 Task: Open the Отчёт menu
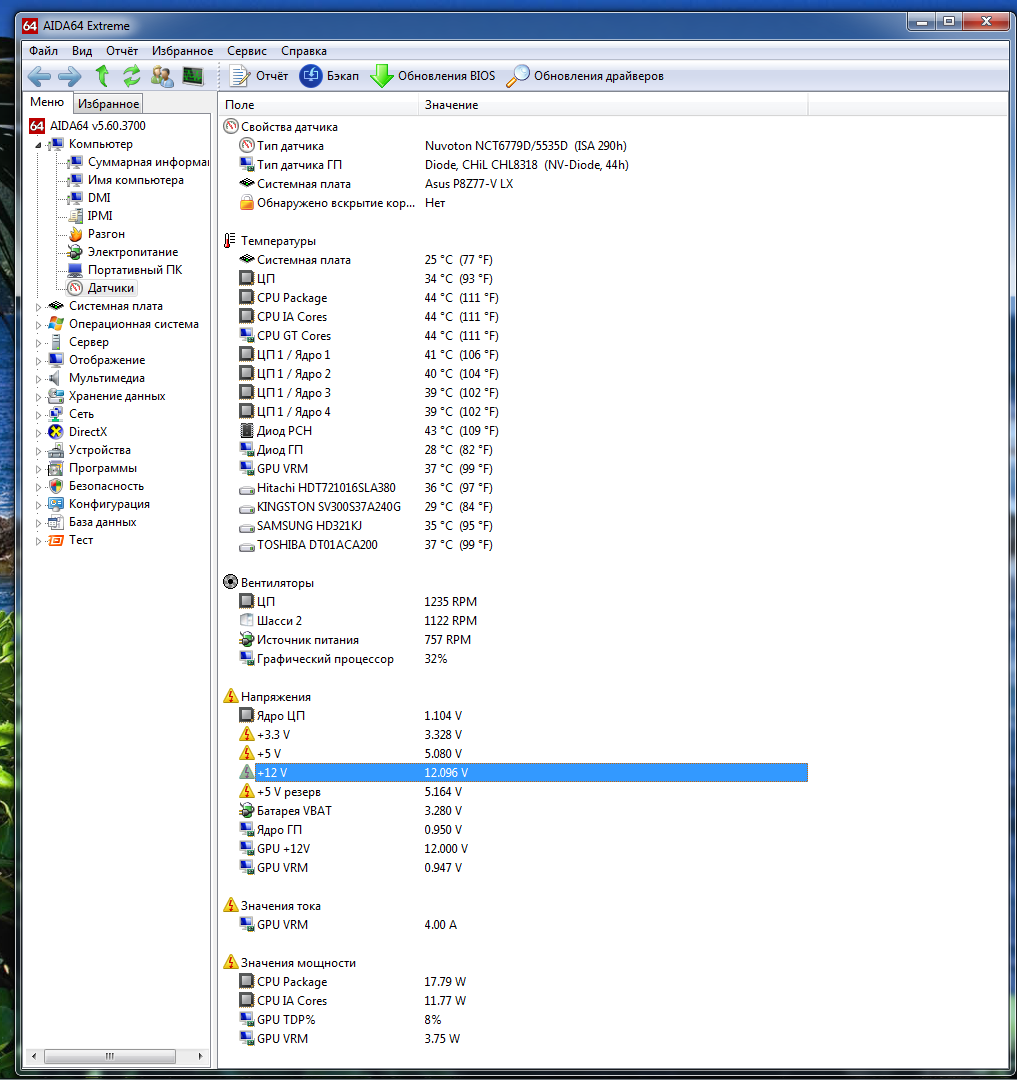coord(122,51)
